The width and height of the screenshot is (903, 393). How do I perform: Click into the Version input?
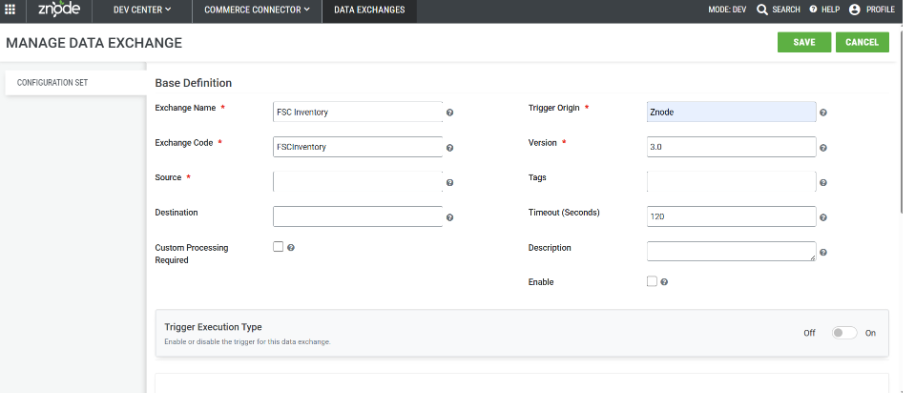(x=731, y=147)
